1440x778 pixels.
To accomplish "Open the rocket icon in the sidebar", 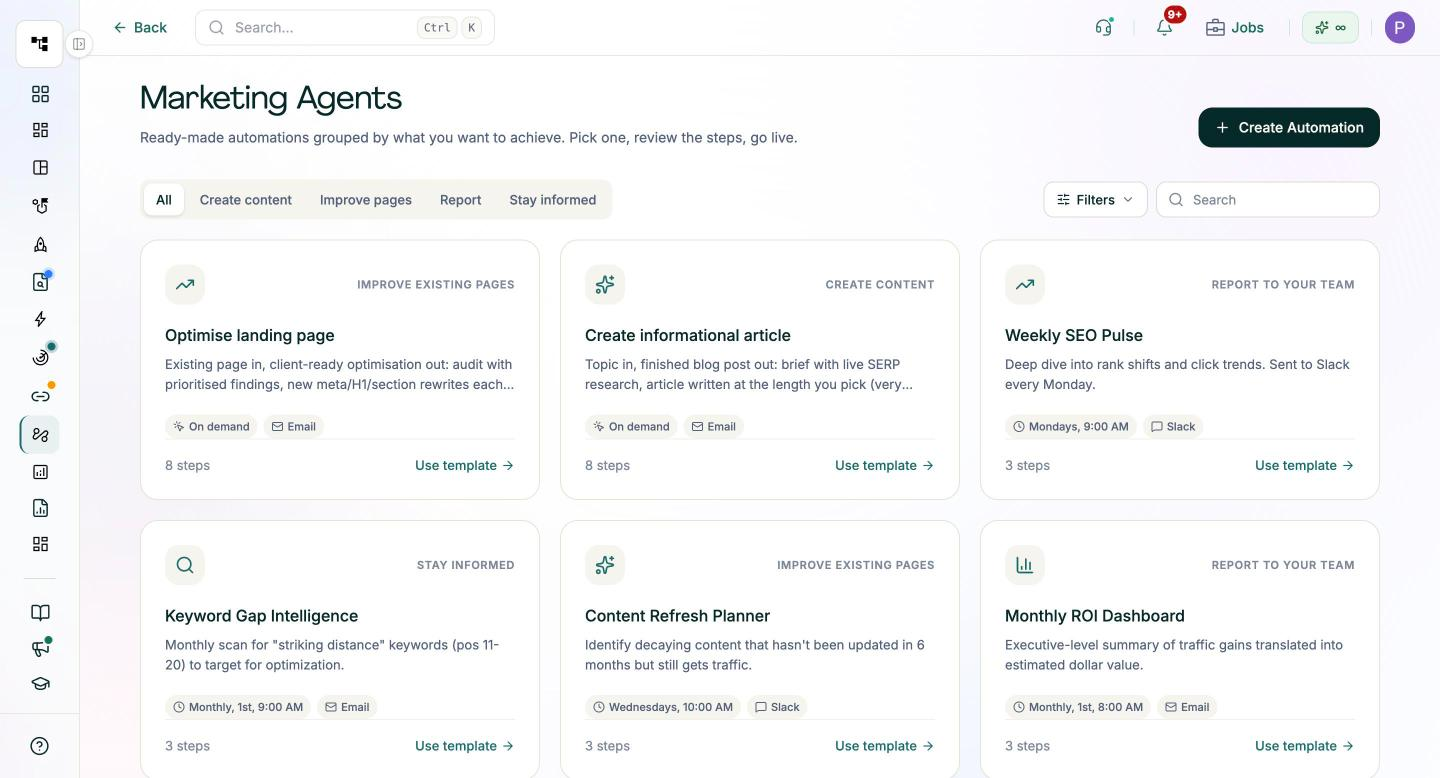I will point(40,244).
